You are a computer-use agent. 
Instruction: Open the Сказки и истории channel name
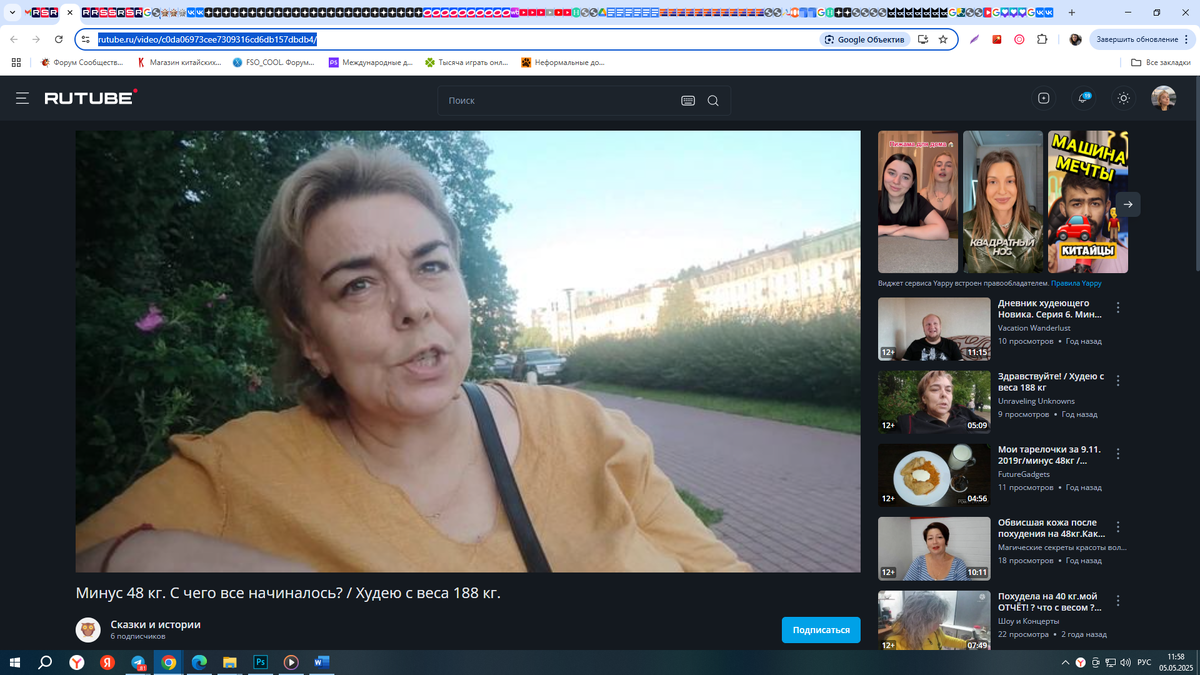pos(156,624)
